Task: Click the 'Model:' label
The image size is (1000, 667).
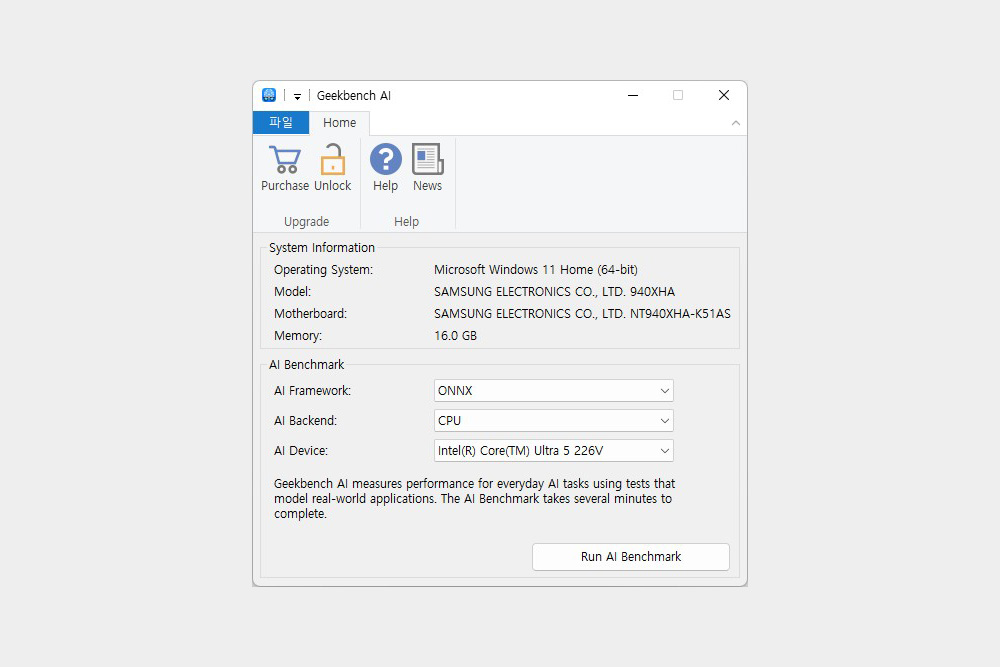Action: [x=293, y=292]
